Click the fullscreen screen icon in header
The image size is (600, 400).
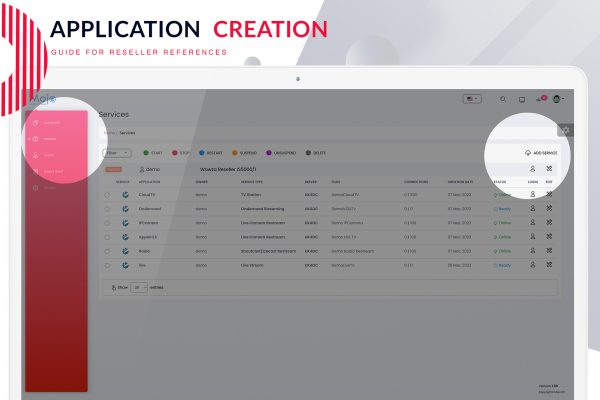pos(522,100)
